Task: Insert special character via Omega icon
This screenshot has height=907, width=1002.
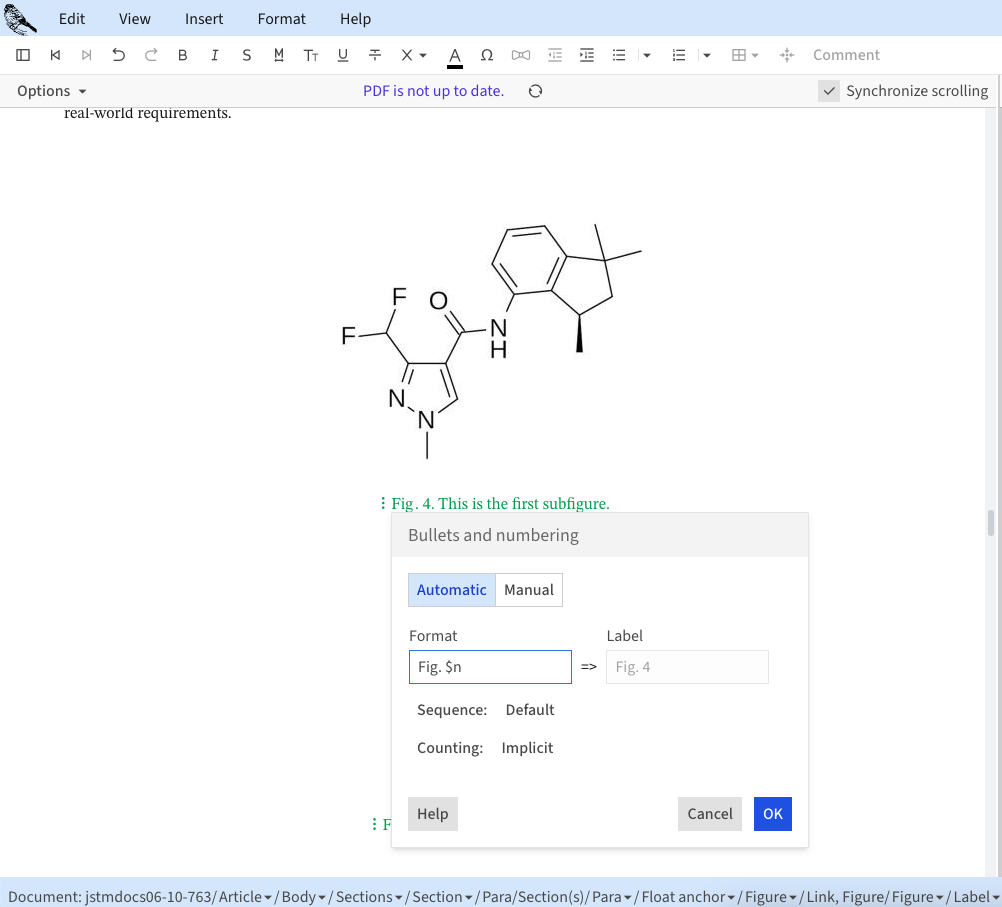Action: [x=487, y=55]
